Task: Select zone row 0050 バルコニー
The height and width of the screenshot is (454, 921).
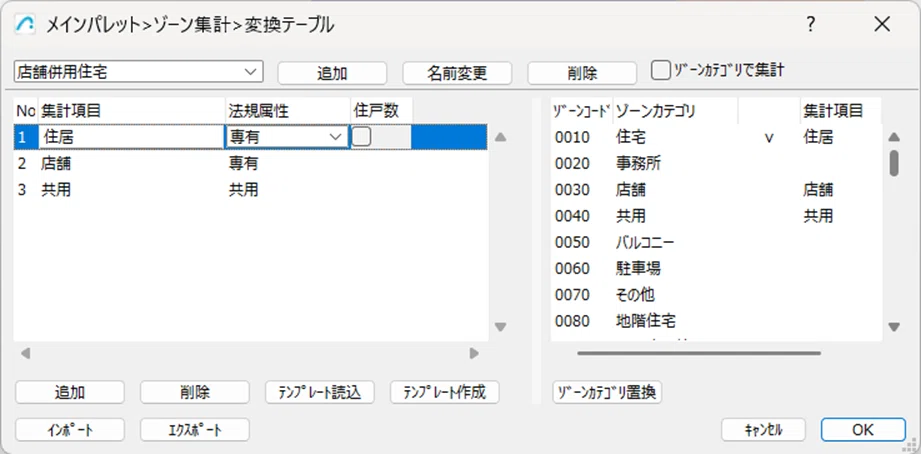Action: (716, 243)
